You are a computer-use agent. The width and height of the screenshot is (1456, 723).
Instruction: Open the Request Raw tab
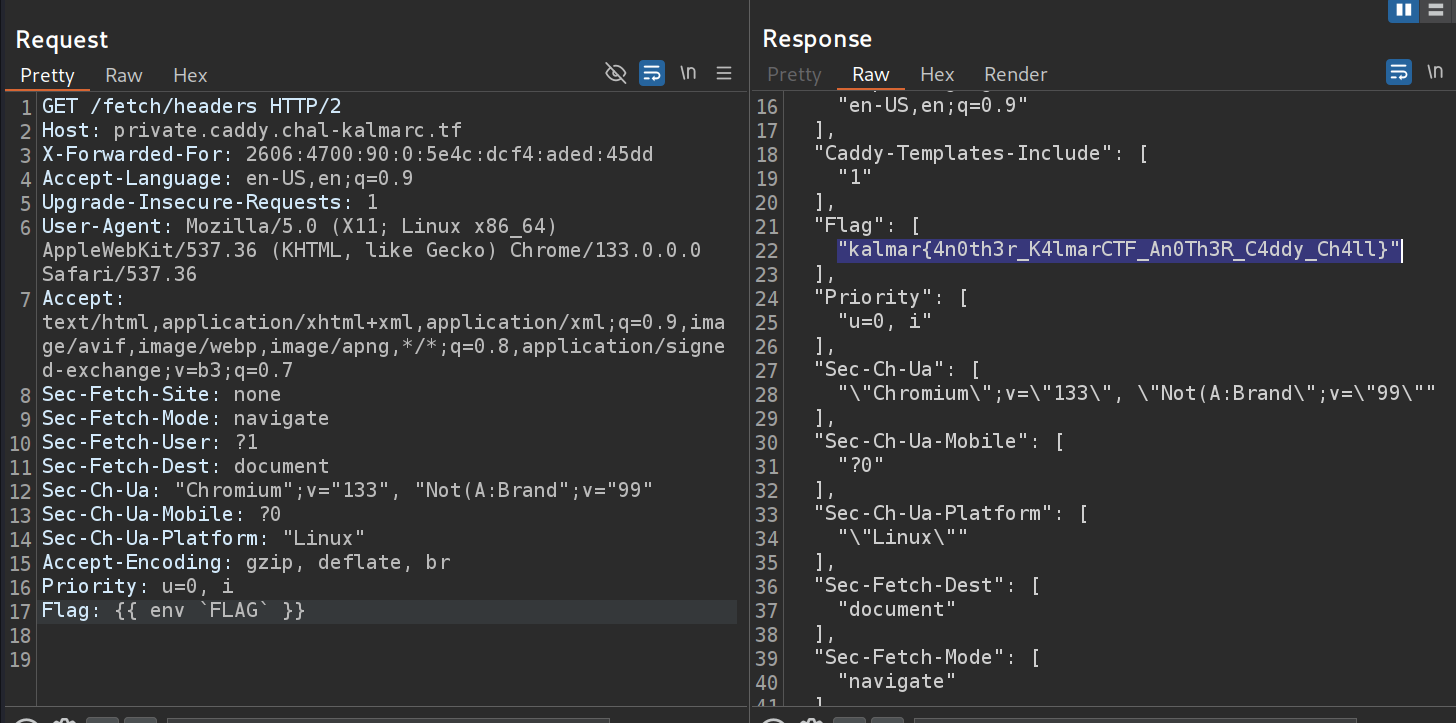coord(124,75)
